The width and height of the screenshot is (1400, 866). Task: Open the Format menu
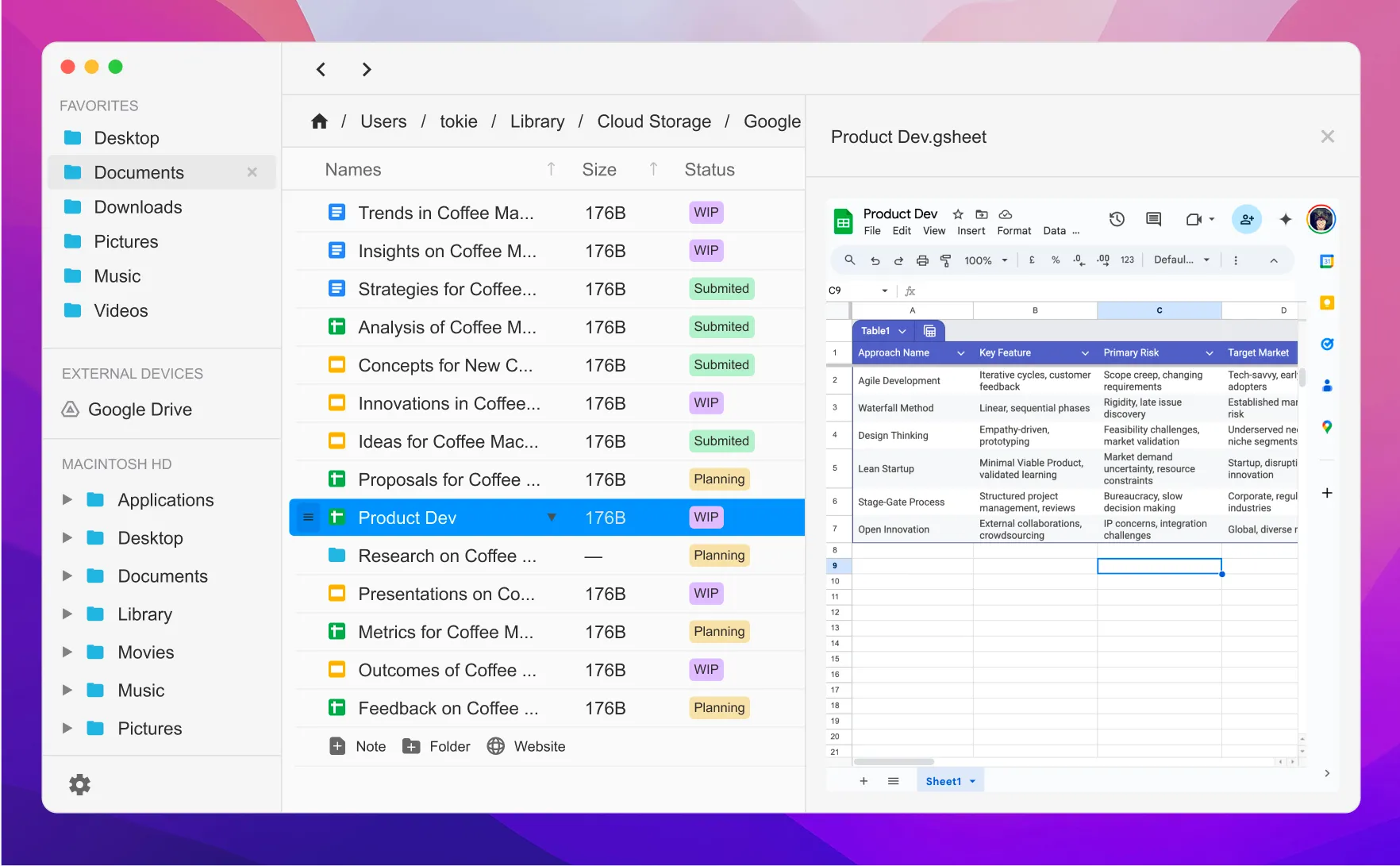tap(1013, 231)
